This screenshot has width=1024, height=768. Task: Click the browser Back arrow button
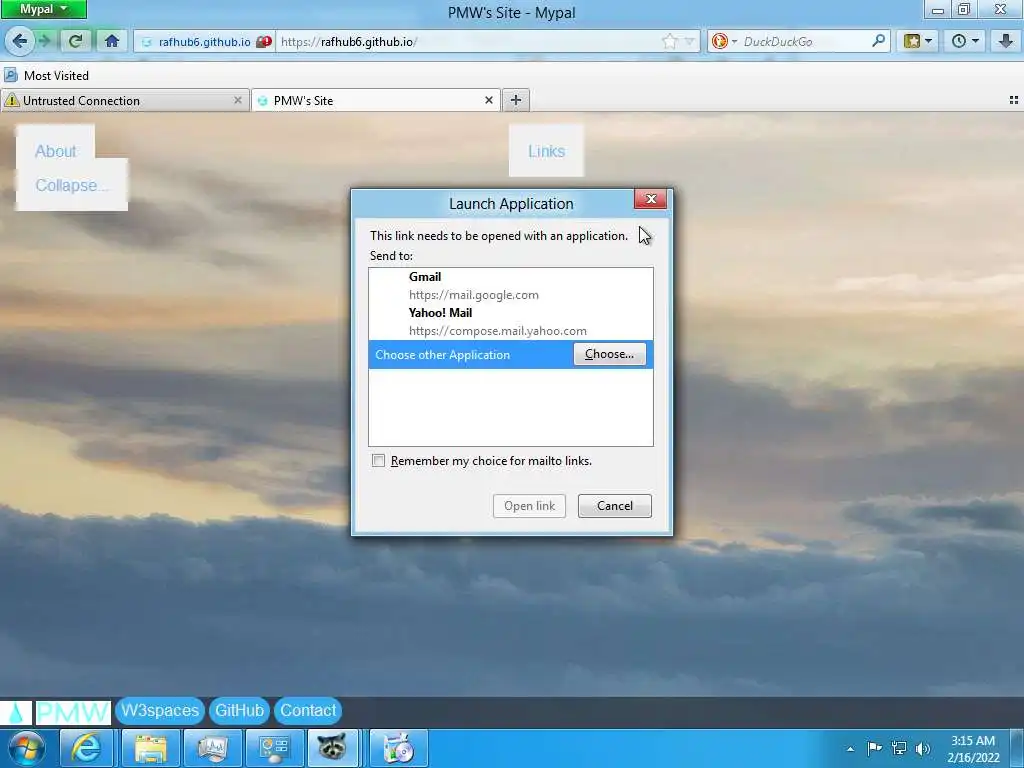pos(20,41)
